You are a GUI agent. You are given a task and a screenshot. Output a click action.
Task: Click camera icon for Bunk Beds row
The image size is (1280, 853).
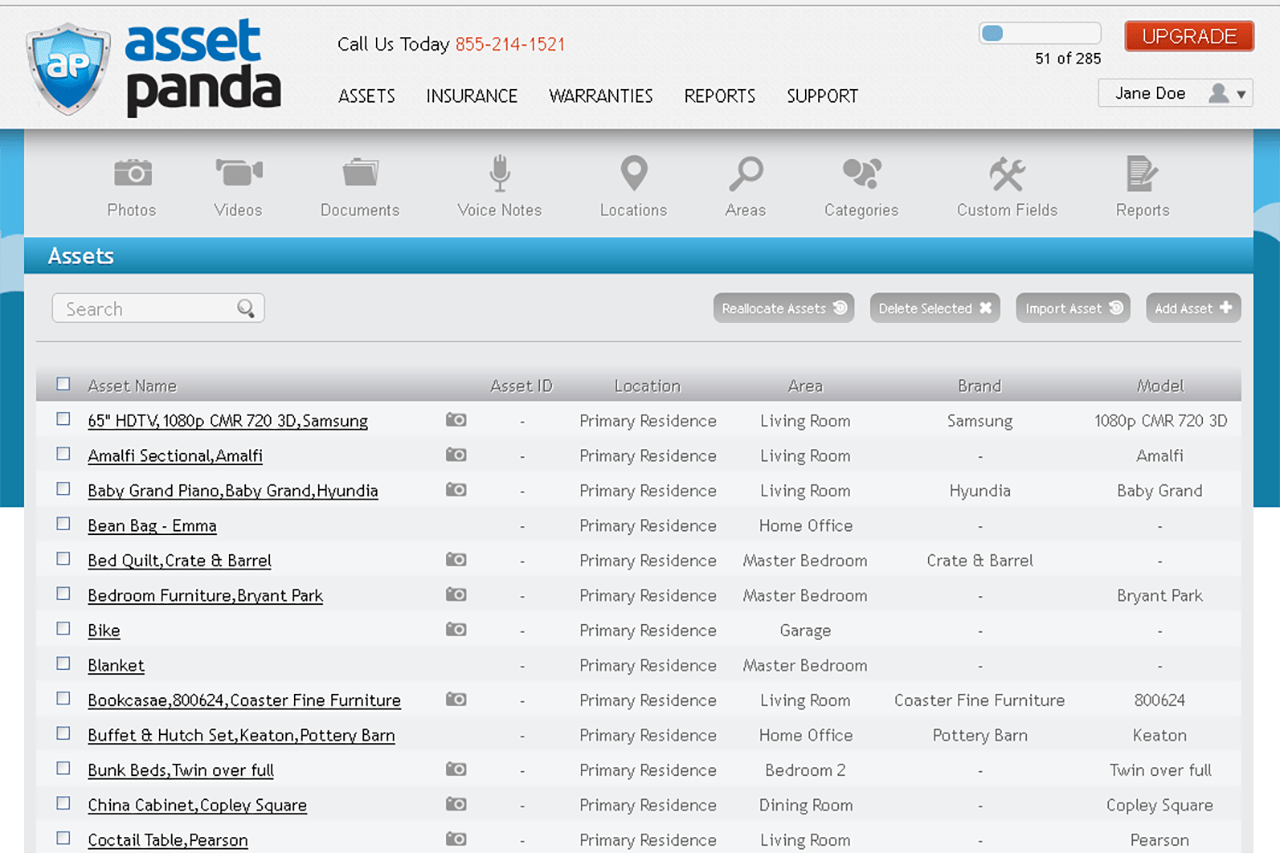pos(456,770)
